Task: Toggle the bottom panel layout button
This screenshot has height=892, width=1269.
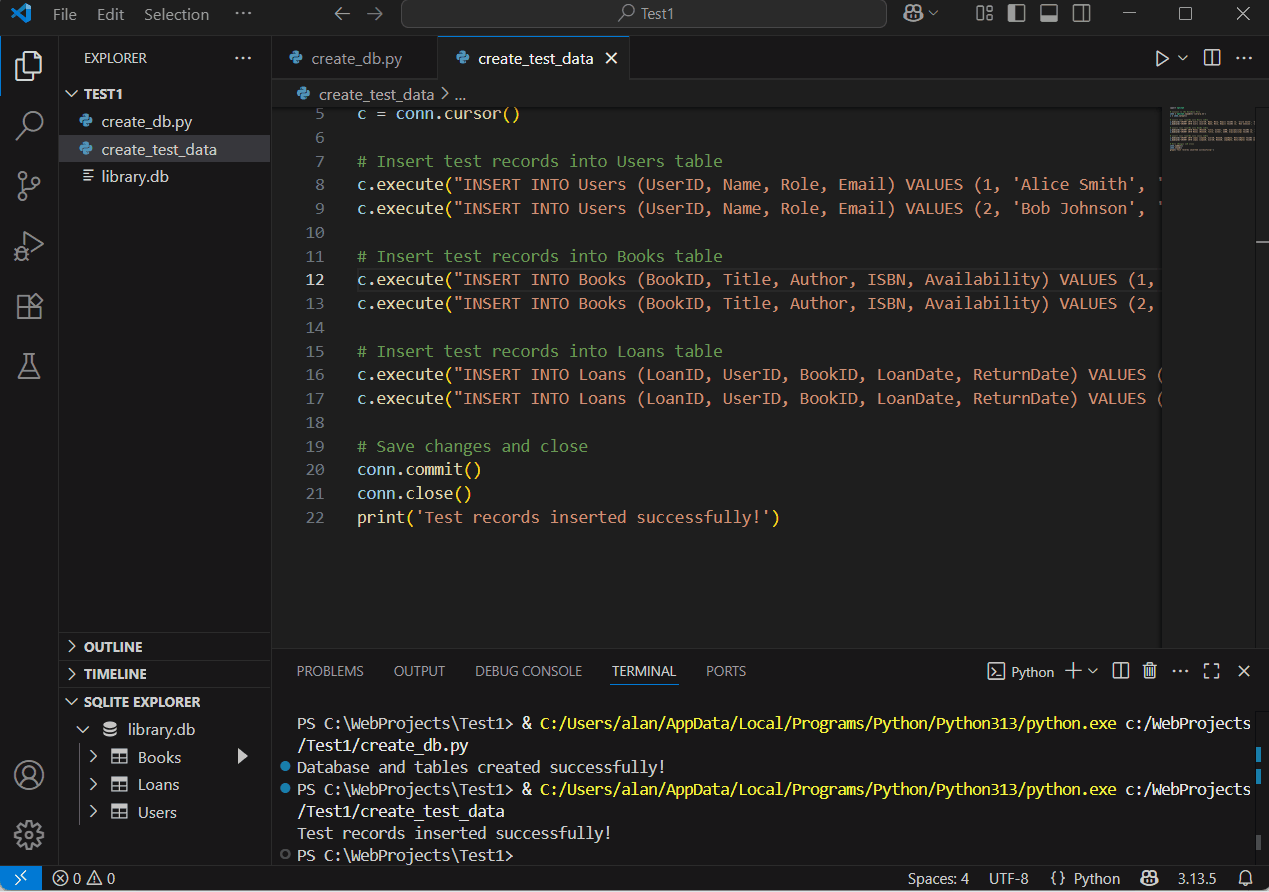Action: 1048,14
